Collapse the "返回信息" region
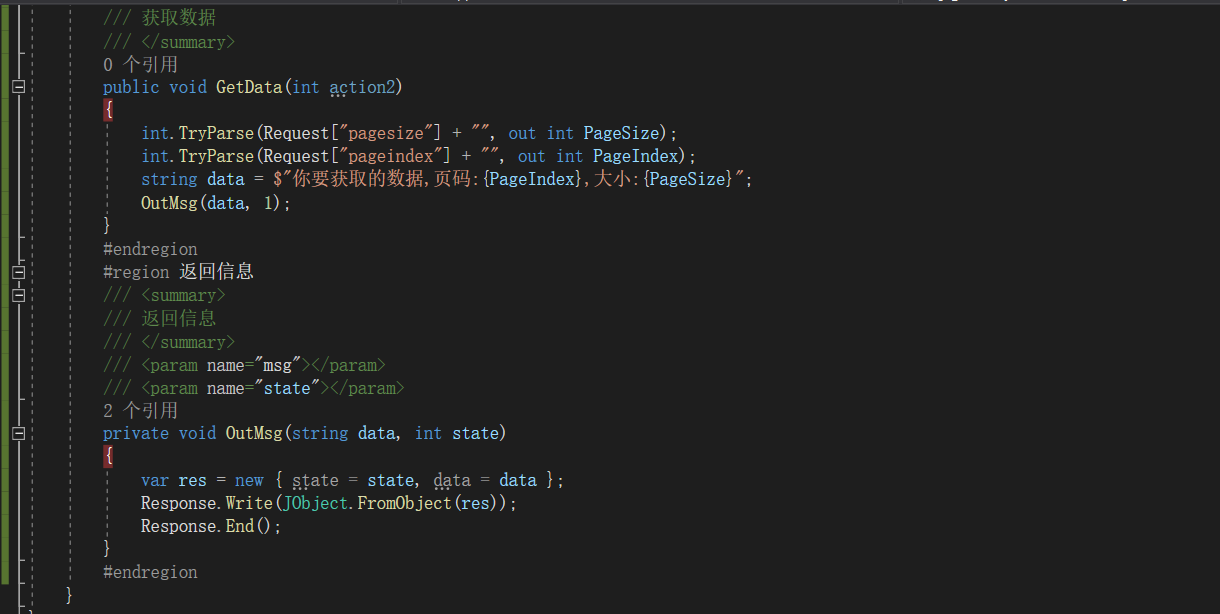Viewport: 1220px width, 614px height. [18, 272]
